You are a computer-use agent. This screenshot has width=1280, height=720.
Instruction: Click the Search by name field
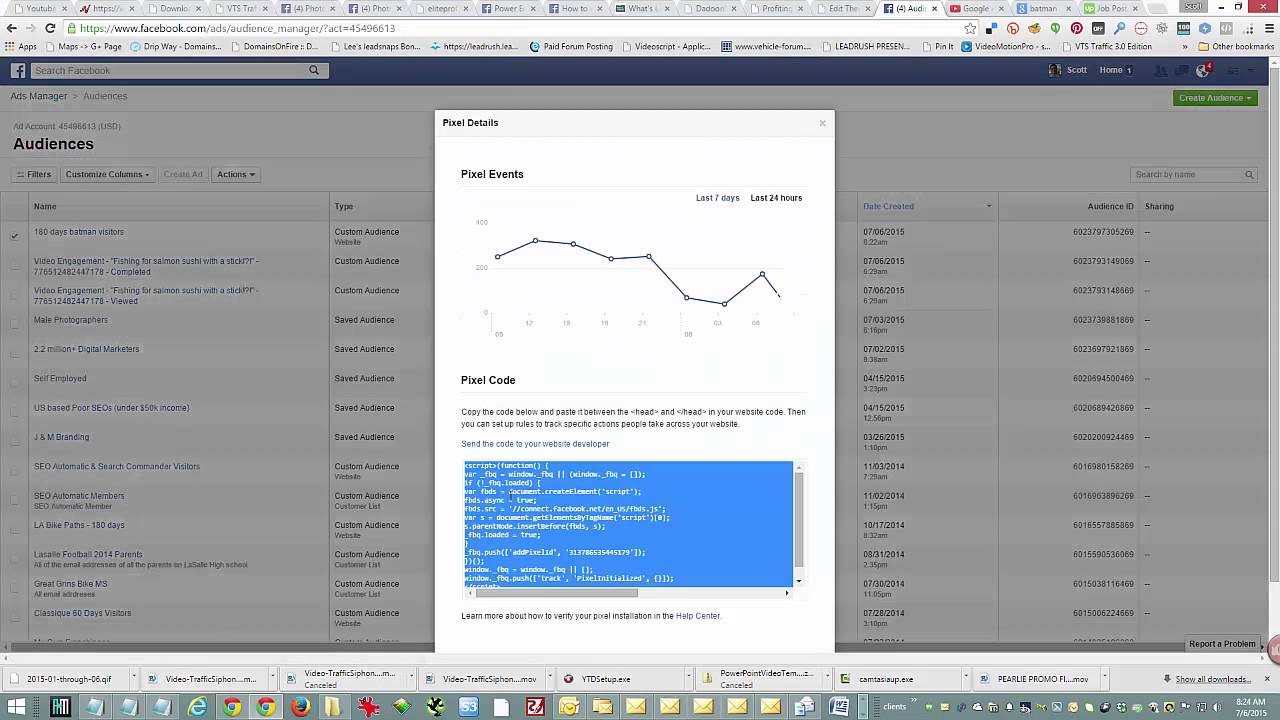(x=1187, y=174)
